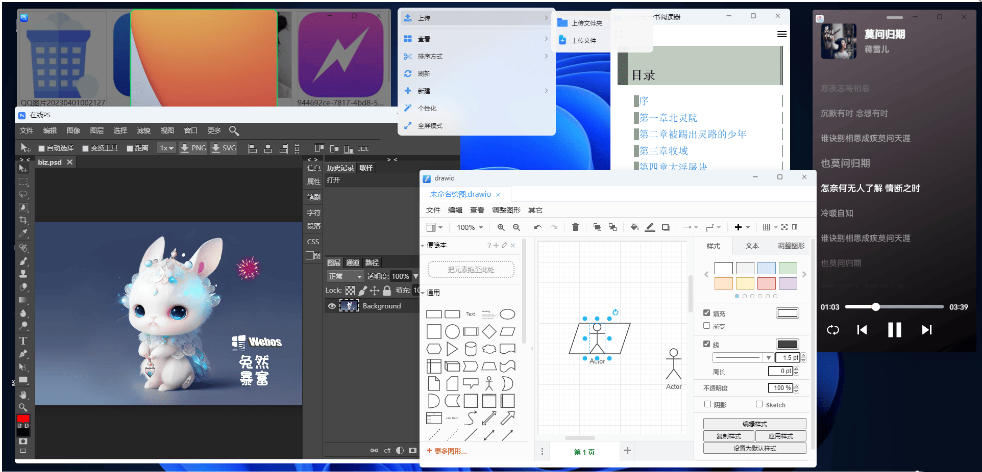This screenshot has height=472, width=982.
Task: Open the 1x scale dropdown in photo editor
Action: click(166, 148)
